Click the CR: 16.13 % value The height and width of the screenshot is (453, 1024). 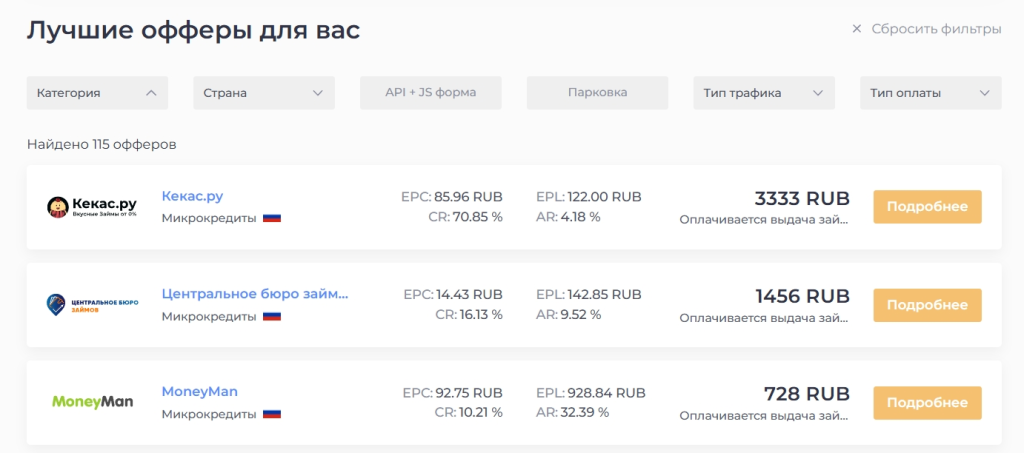coord(469,315)
